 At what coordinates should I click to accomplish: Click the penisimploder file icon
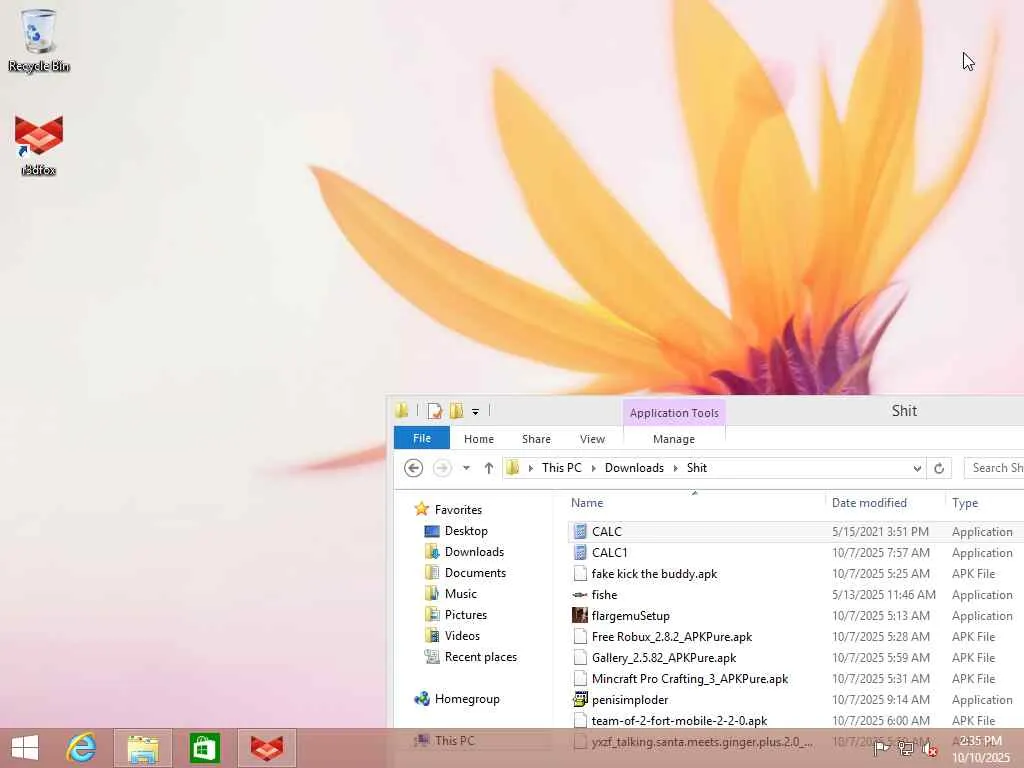[579, 699]
